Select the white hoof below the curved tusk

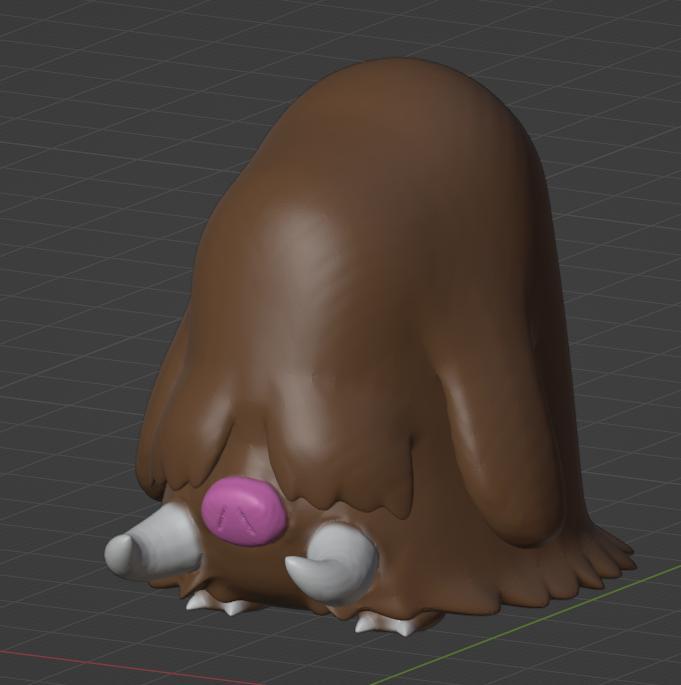point(385,625)
